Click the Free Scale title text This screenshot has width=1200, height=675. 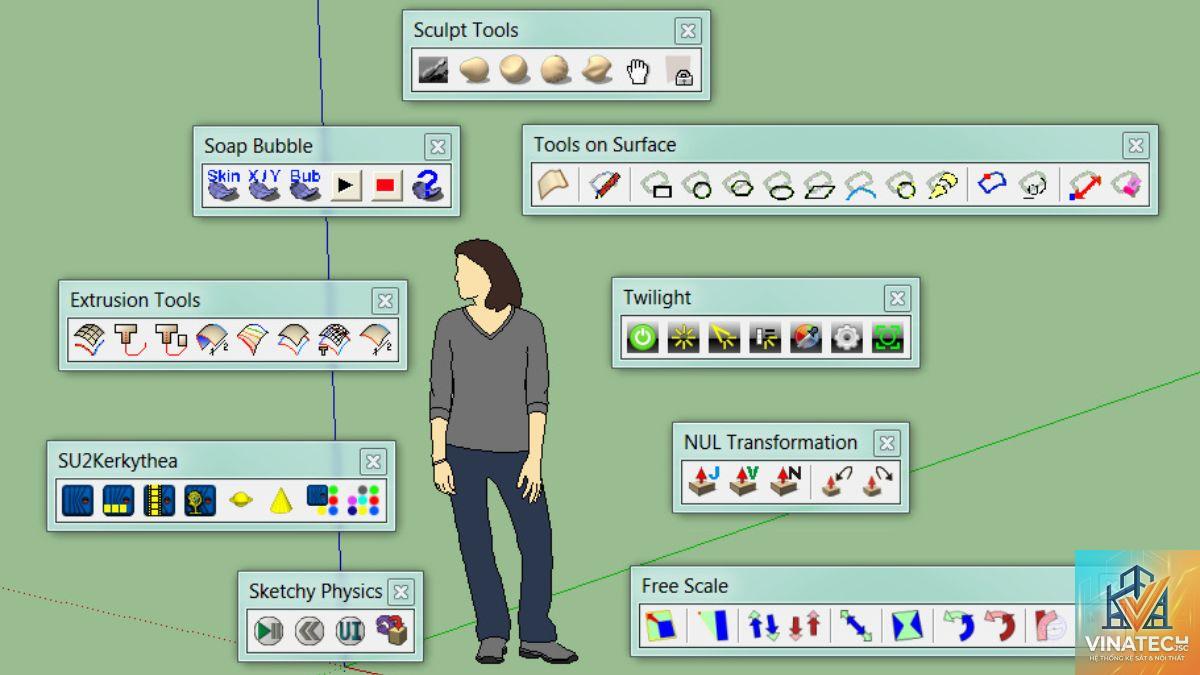pyautogui.click(x=685, y=586)
